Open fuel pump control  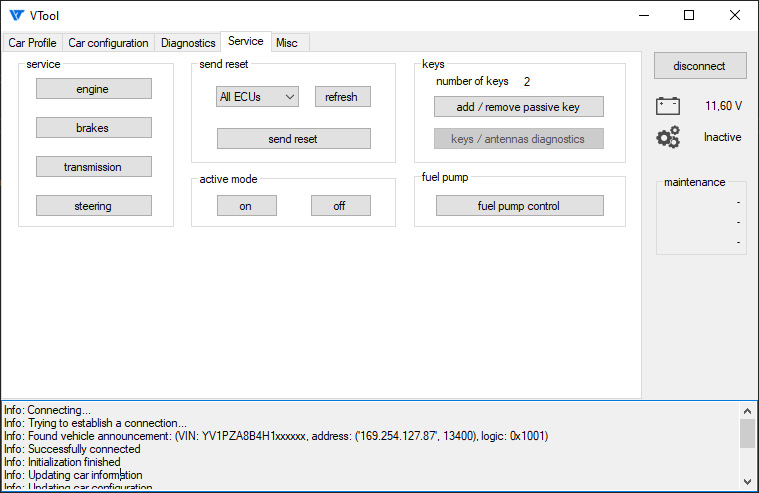pos(520,206)
